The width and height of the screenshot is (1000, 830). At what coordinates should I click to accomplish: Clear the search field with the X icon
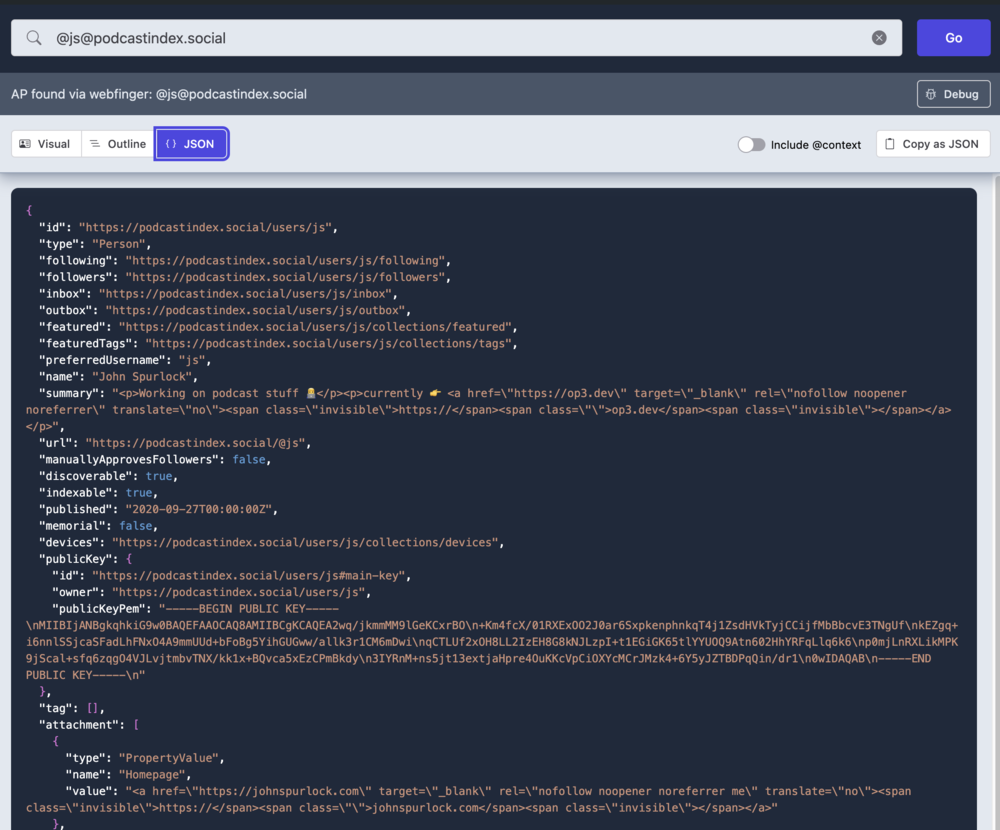click(x=879, y=38)
